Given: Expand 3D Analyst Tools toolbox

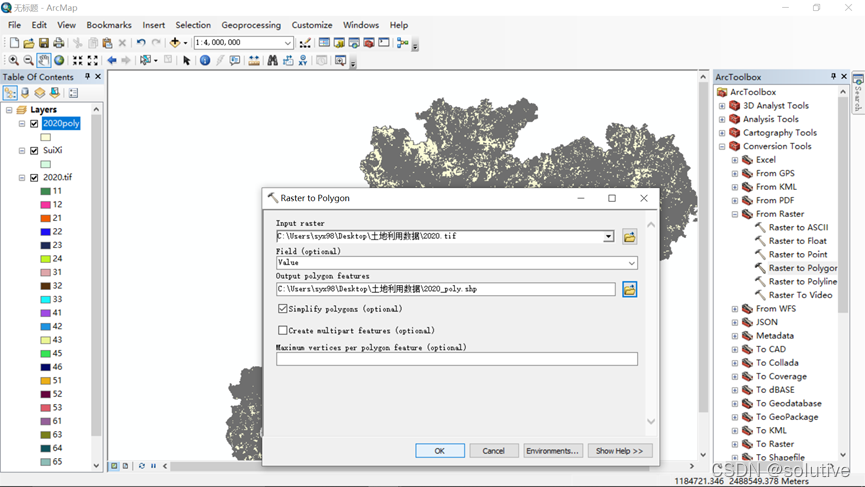Looking at the screenshot, I should click(x=722, y=106).
